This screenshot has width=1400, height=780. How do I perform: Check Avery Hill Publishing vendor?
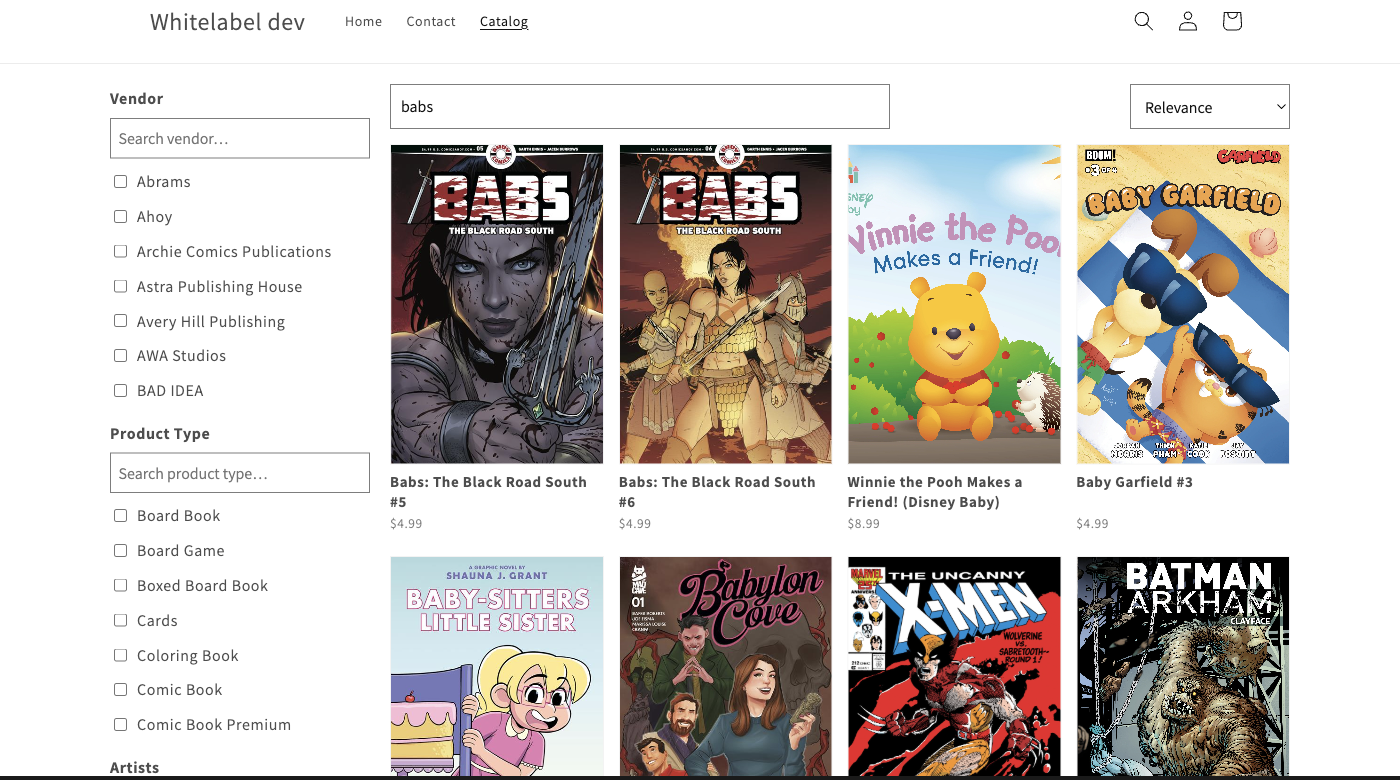click(x=120, y=321)
